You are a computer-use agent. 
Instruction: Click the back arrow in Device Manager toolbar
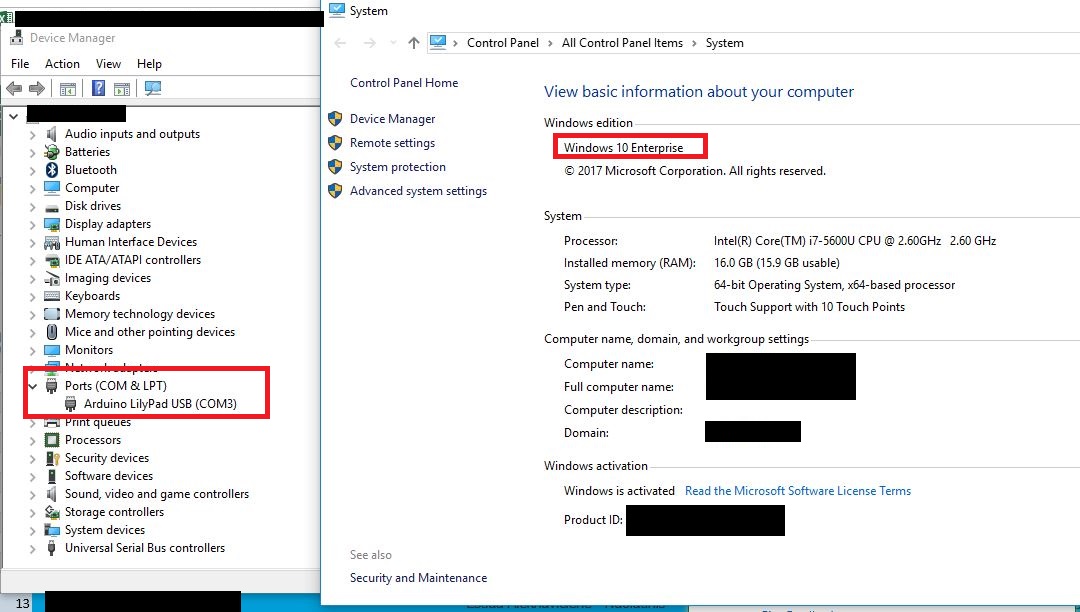13,88
